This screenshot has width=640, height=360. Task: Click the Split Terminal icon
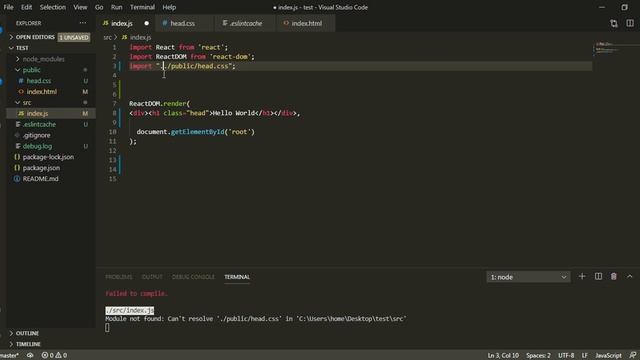click(x=598, y=277)
